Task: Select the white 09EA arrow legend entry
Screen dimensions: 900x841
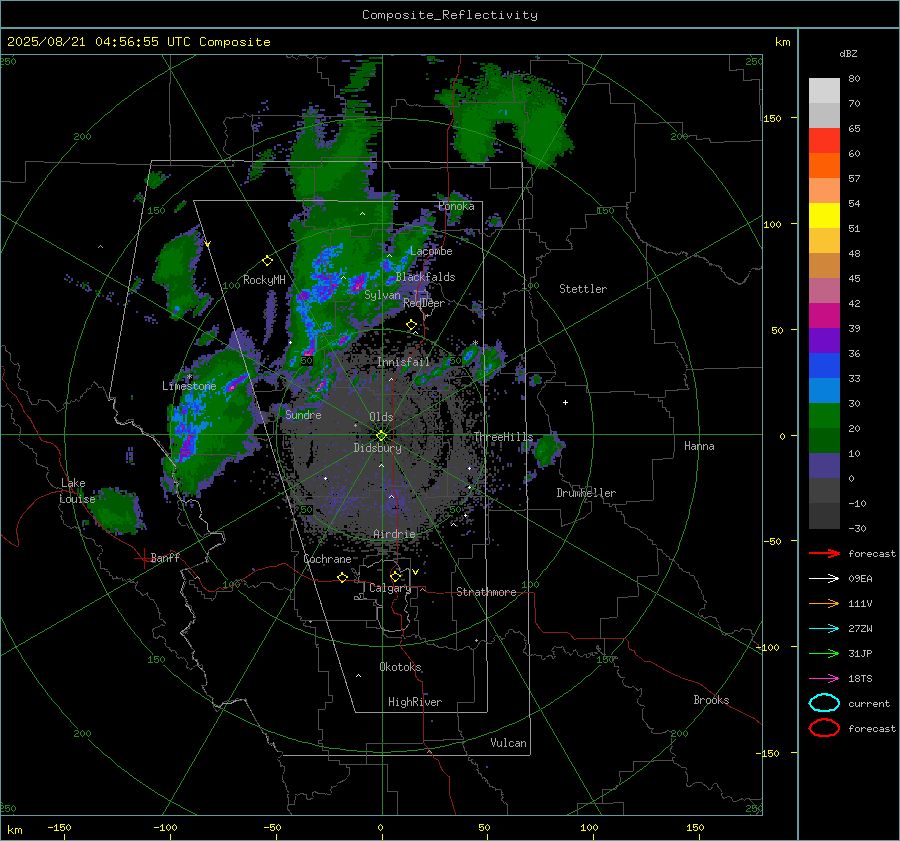Action: [x=824, y=578]
